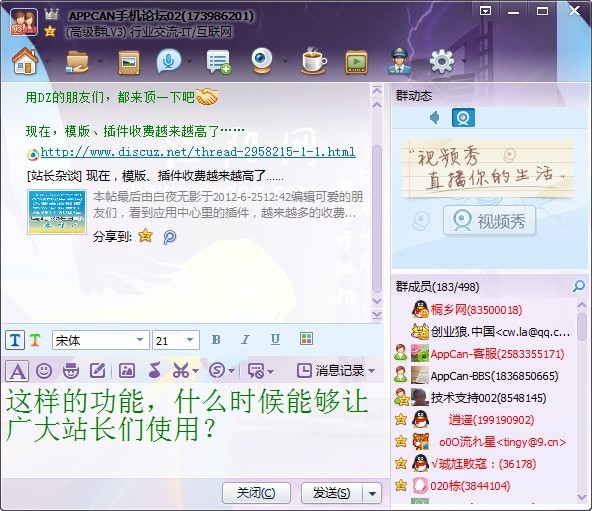
Task: Open the group home page icon
Action: pos(25,61)
